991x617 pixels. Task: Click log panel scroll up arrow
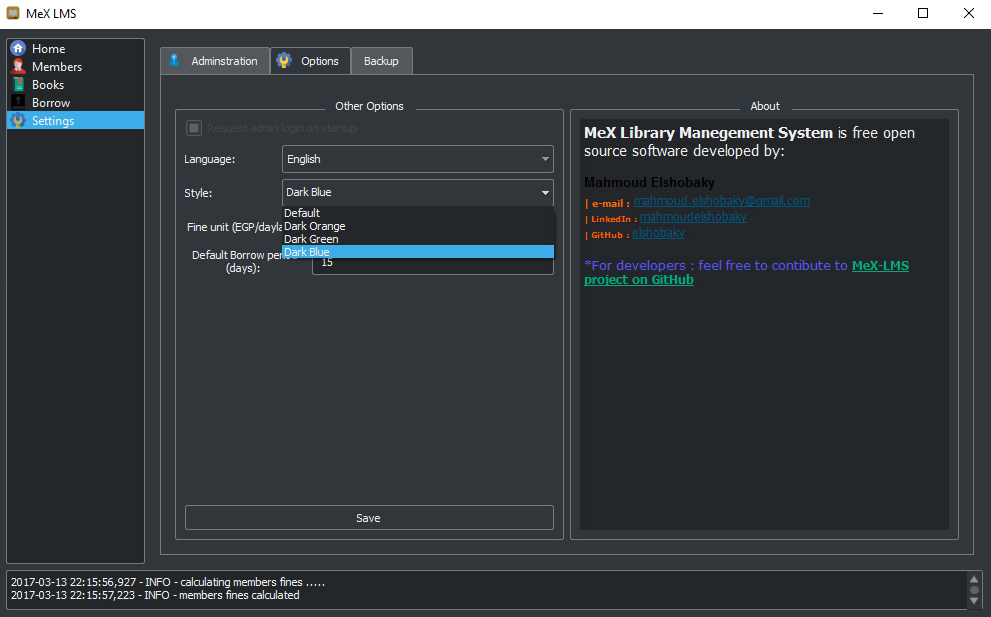pos(974,579)
